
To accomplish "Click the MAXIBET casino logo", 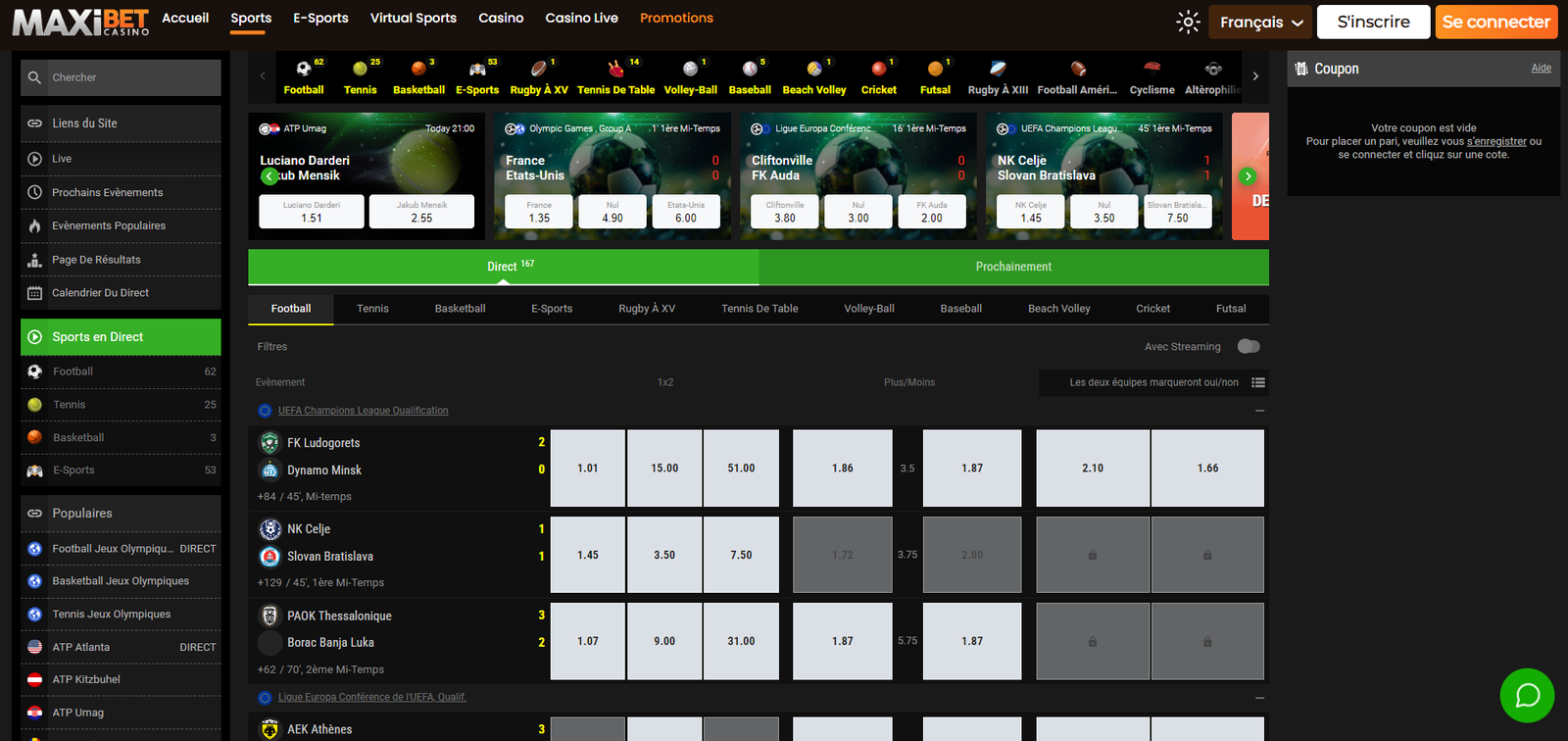I will click(x=80, y=22).
